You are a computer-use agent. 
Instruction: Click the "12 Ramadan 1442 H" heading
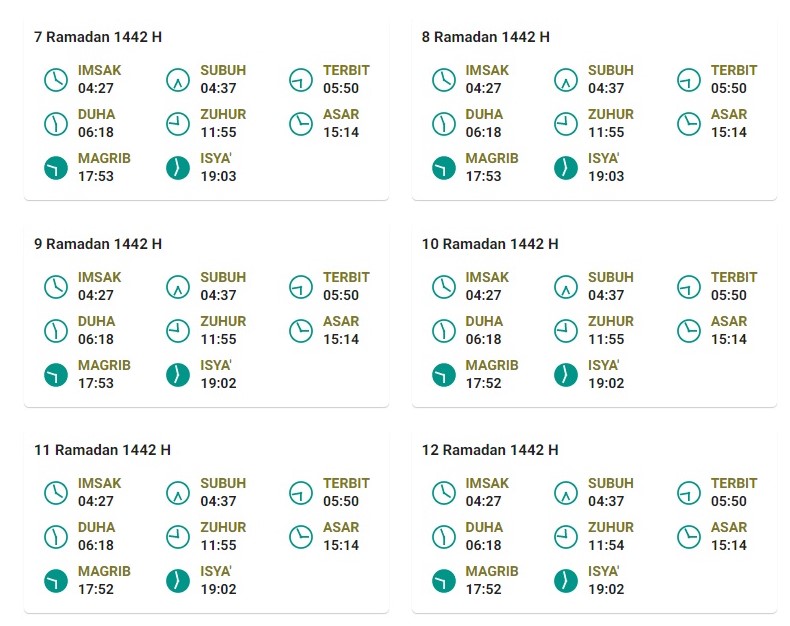(490, 450)
